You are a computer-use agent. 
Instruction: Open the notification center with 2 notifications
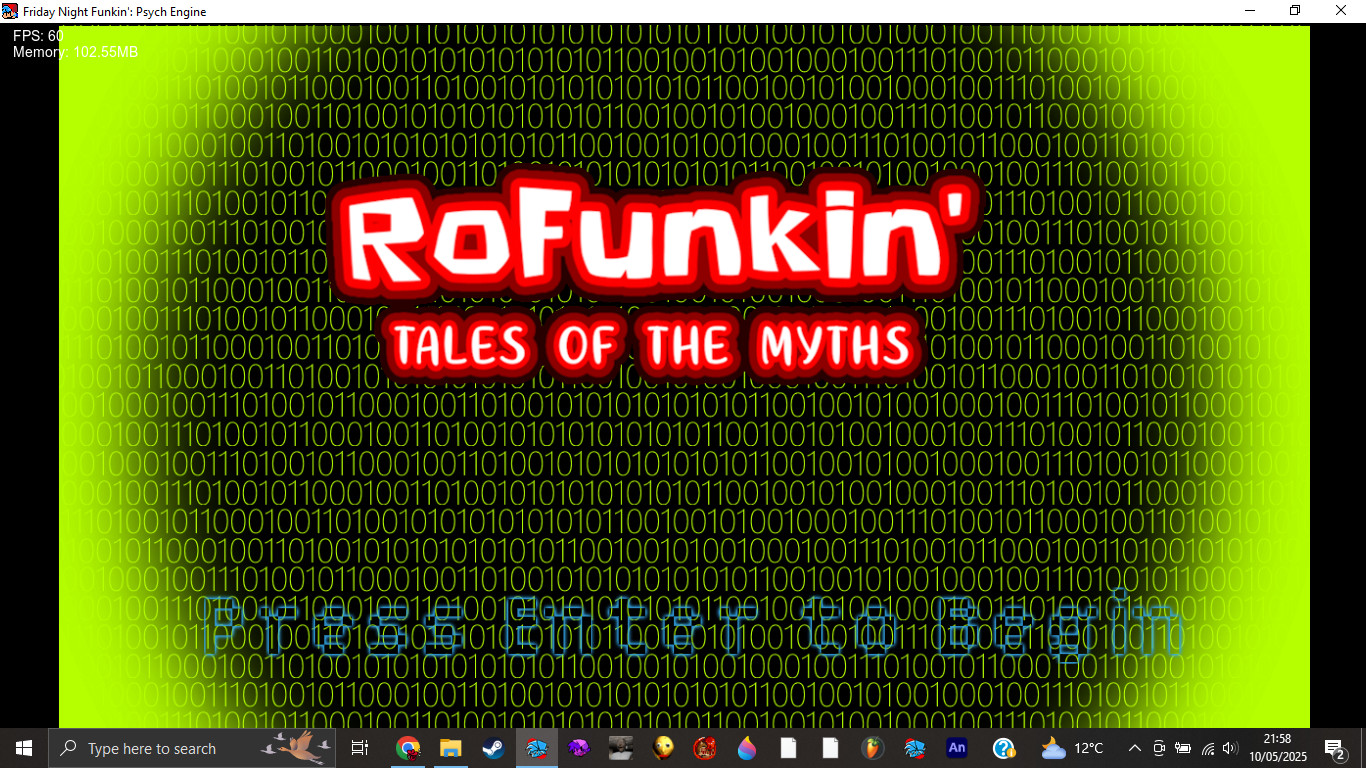[x=1335, y=748]
